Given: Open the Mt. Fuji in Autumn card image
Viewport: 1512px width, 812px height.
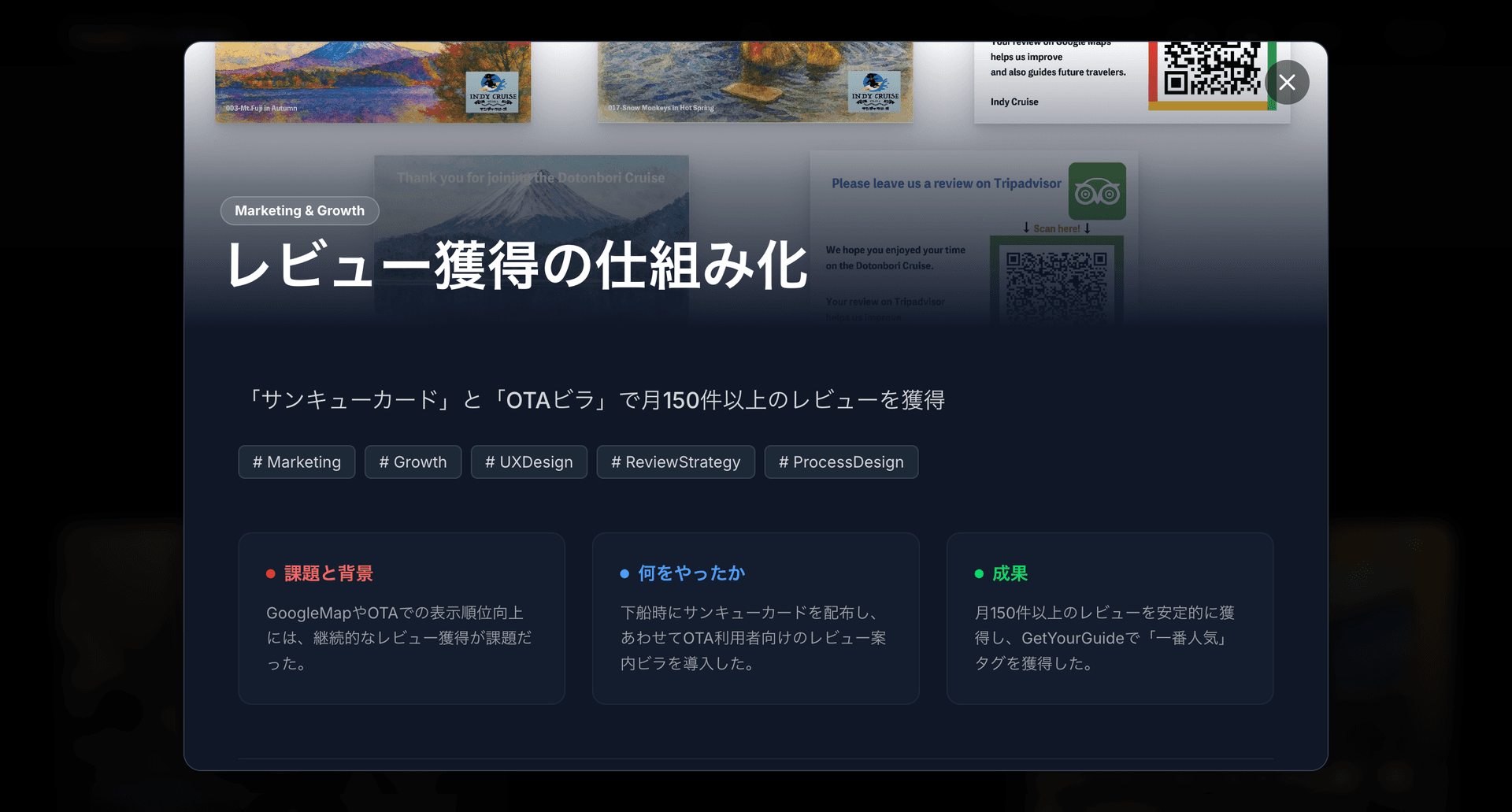Looking at the screenshot, I should 373,82.
